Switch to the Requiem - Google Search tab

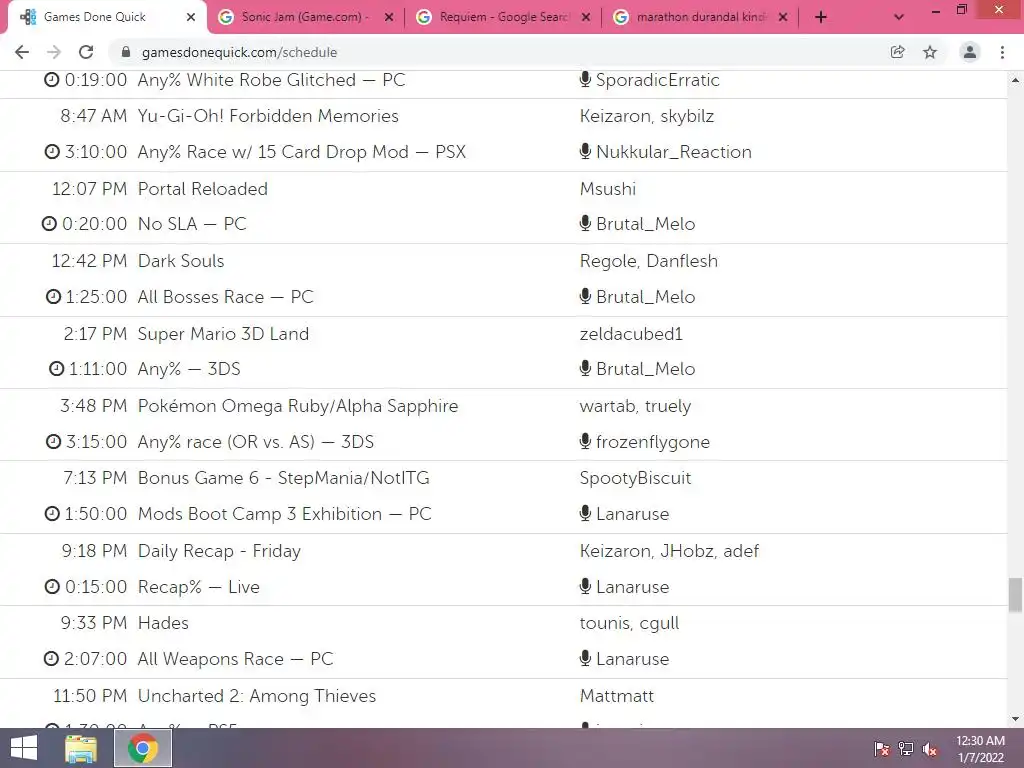click(502, 18)
